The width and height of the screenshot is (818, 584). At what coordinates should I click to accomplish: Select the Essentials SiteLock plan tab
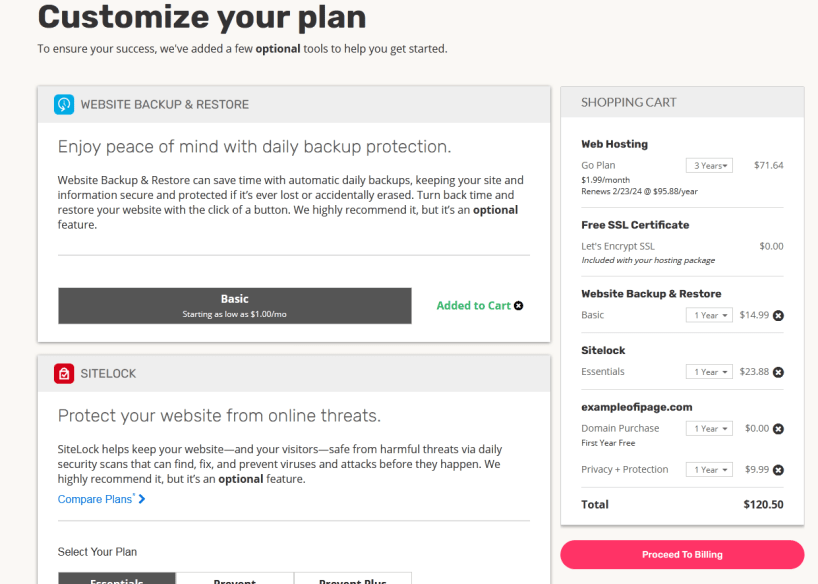[x=117, y=579]
